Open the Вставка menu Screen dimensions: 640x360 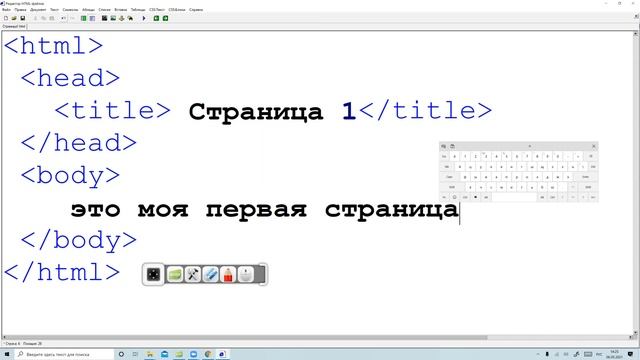pos(120,9)
